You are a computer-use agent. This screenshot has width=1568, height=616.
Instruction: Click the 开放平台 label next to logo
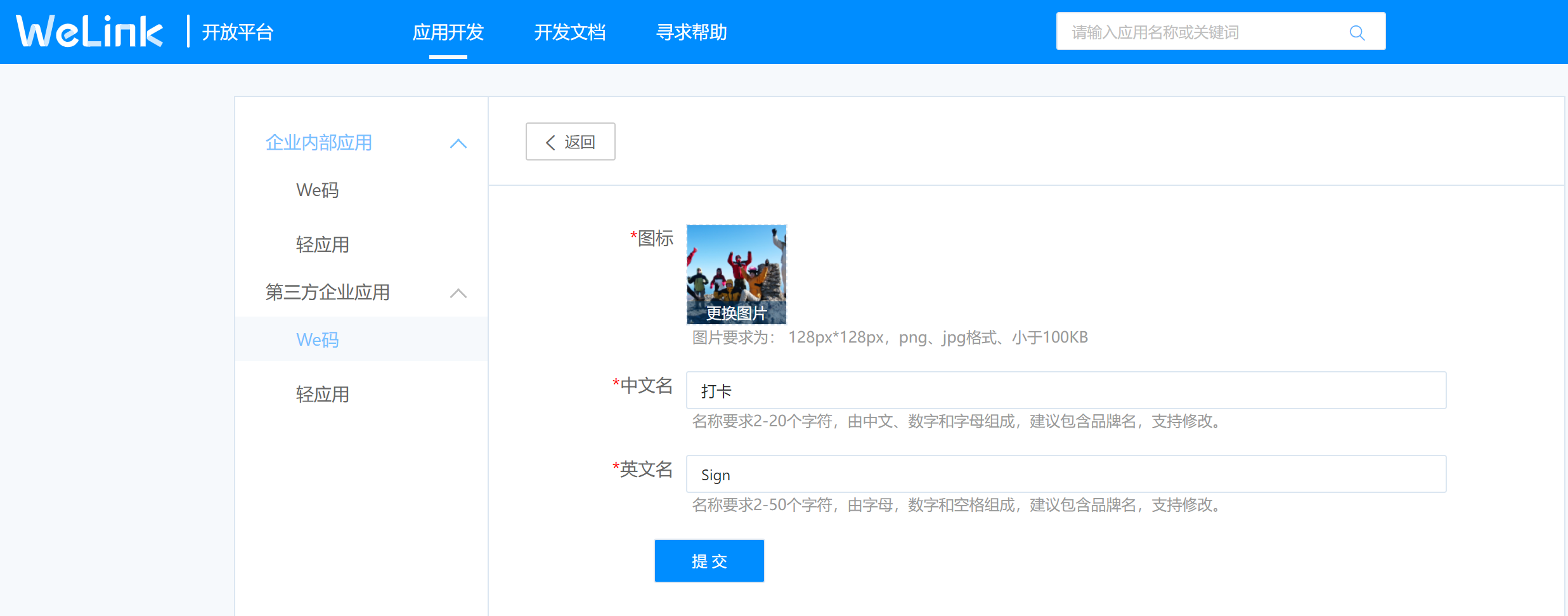[x=238, y=32]
